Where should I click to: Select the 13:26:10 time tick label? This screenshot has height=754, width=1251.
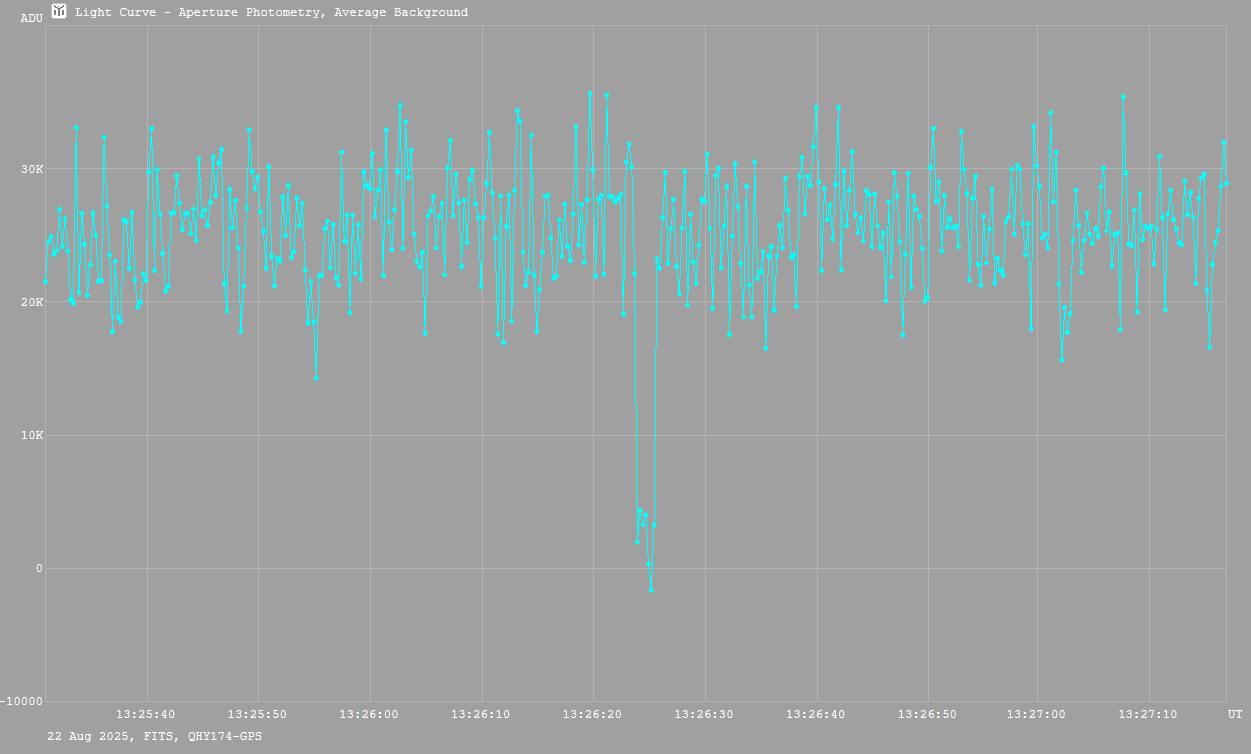(x=481, y=714)
